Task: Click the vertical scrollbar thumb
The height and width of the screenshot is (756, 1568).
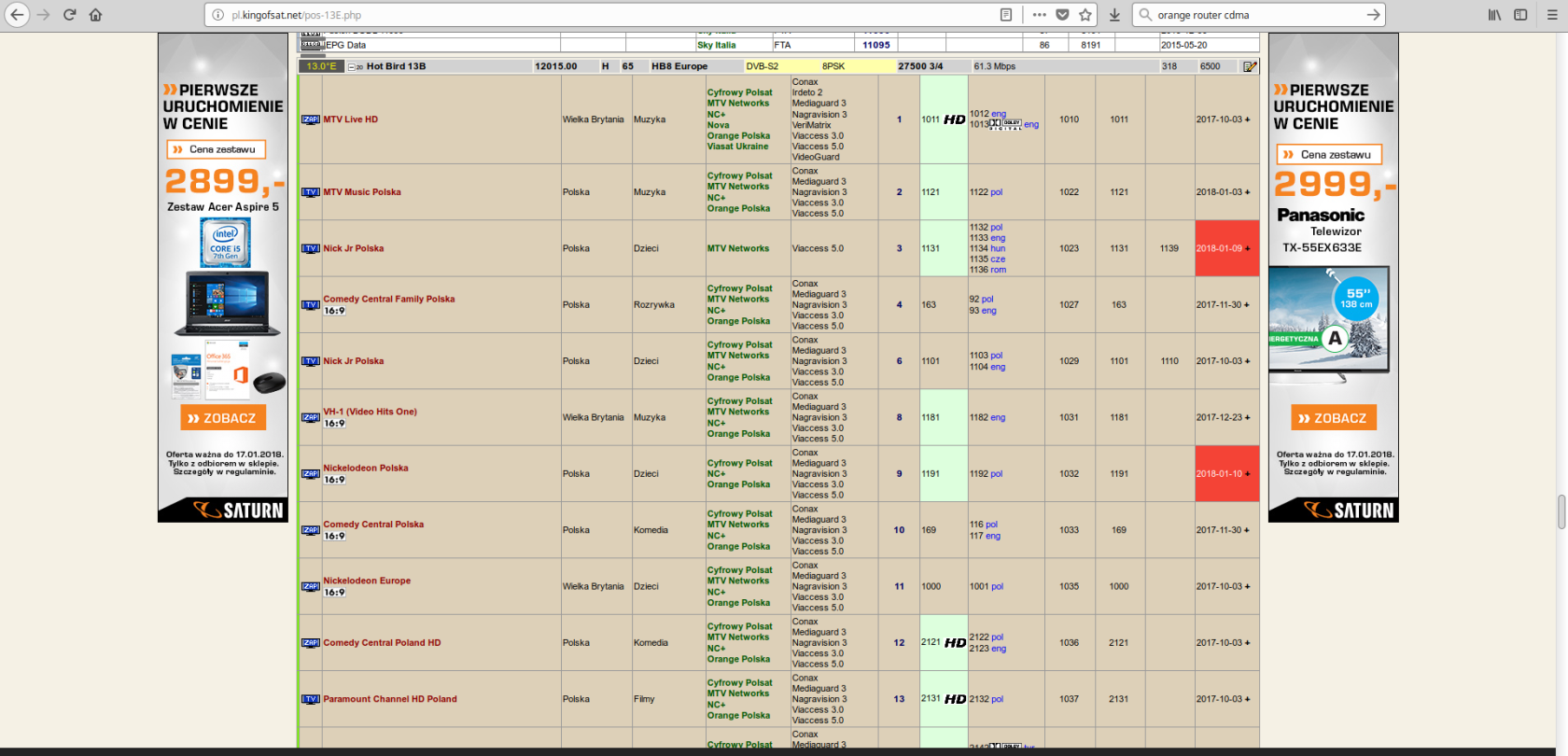Action: point(1561,511)
